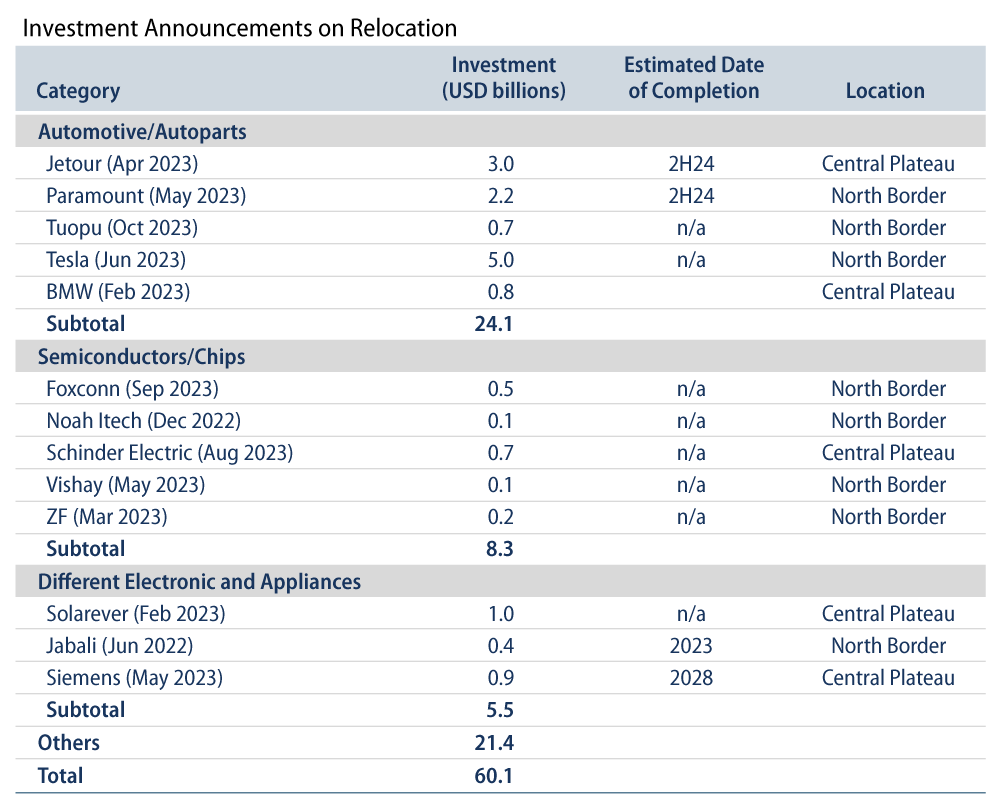Select the 'Location' column header
1000x810 pixels.
tap(885, 91)
